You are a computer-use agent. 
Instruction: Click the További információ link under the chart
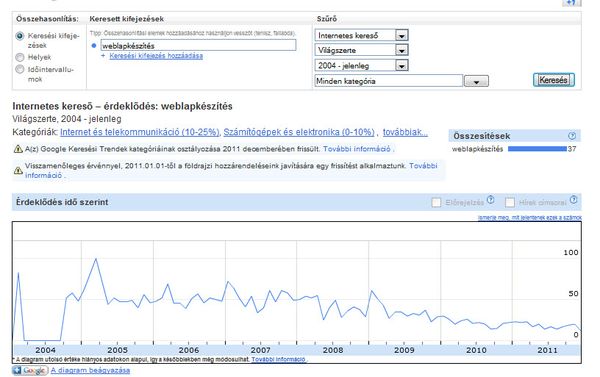pos(278,359)
